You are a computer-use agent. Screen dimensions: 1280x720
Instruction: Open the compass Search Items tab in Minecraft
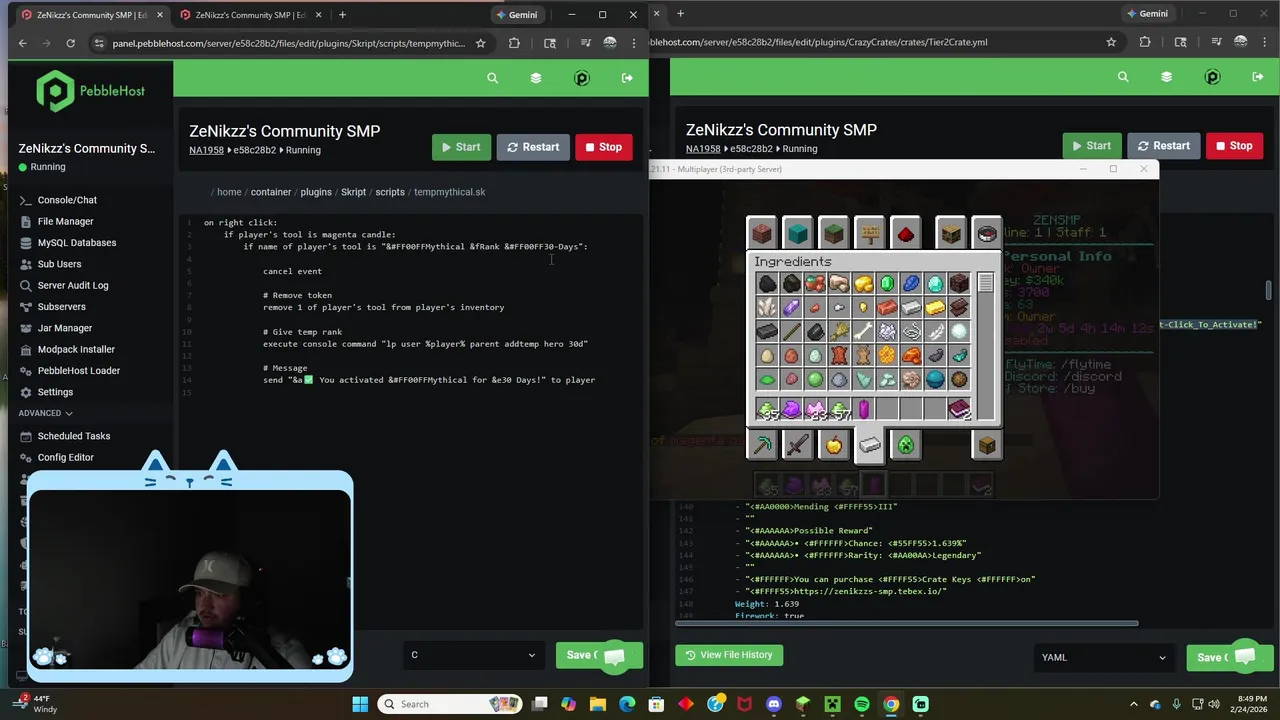coord(987,233)
